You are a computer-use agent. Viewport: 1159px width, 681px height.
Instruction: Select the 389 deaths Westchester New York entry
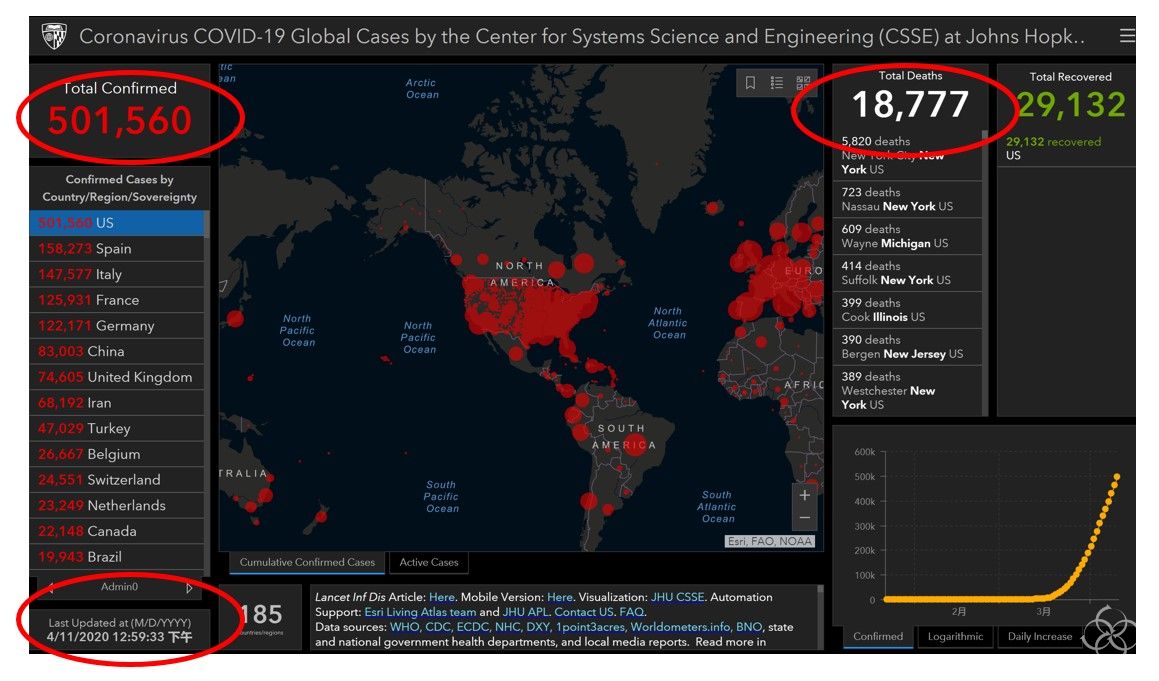[907, 390]
